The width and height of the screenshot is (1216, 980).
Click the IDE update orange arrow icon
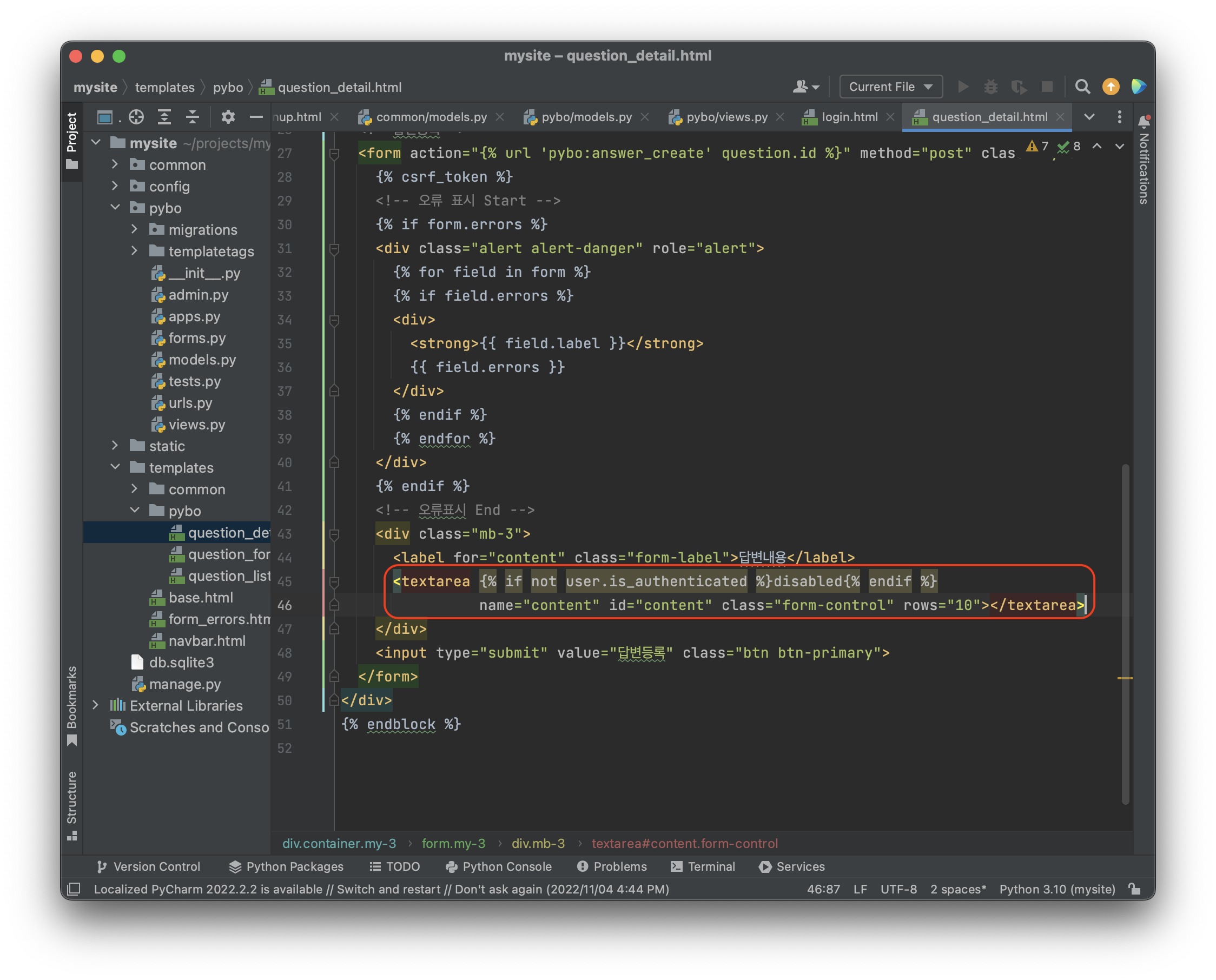point(1111,87)
